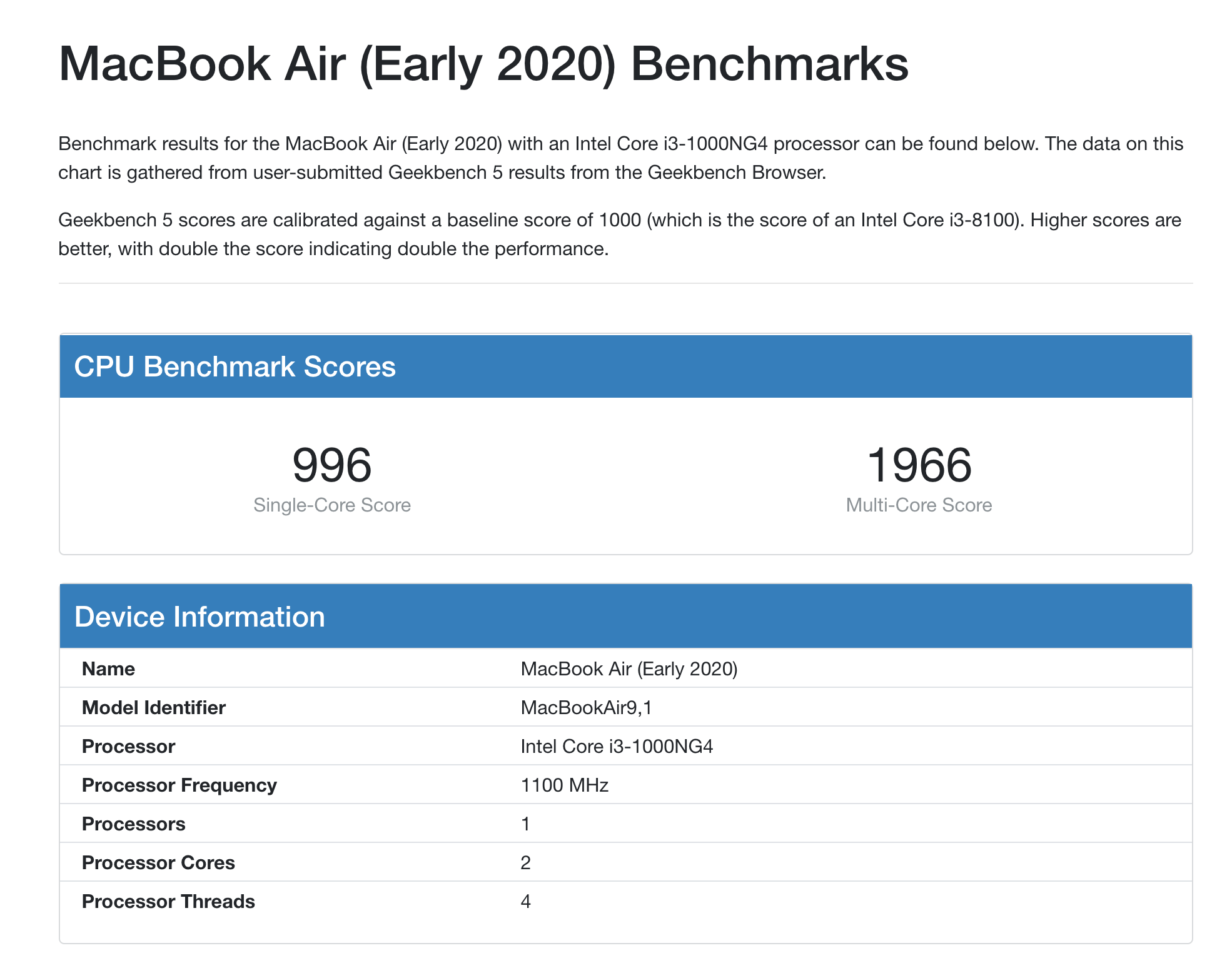Click the 'MacBook Air (Early 2020) Benchmarks' heading
The image size is (1232, 968).
point(483,64)
